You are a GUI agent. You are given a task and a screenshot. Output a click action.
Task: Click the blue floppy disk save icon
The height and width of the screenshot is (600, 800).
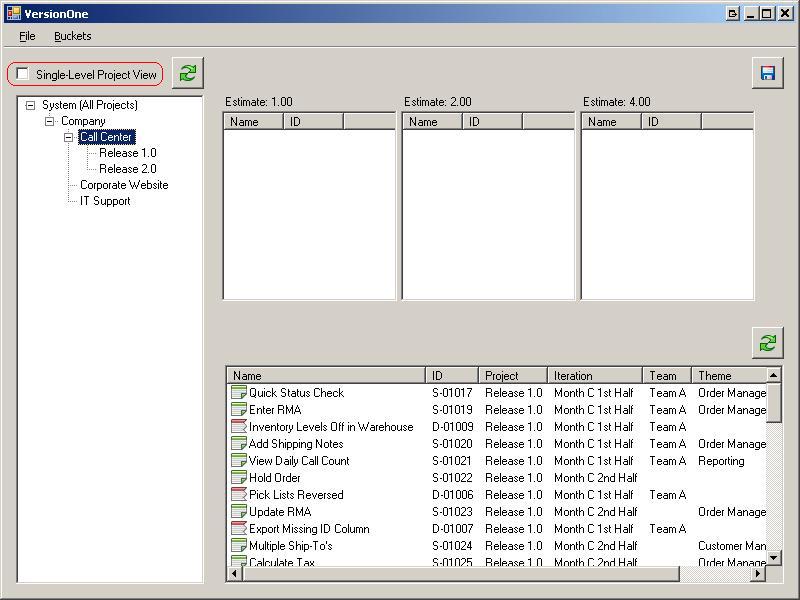[767, 73]
